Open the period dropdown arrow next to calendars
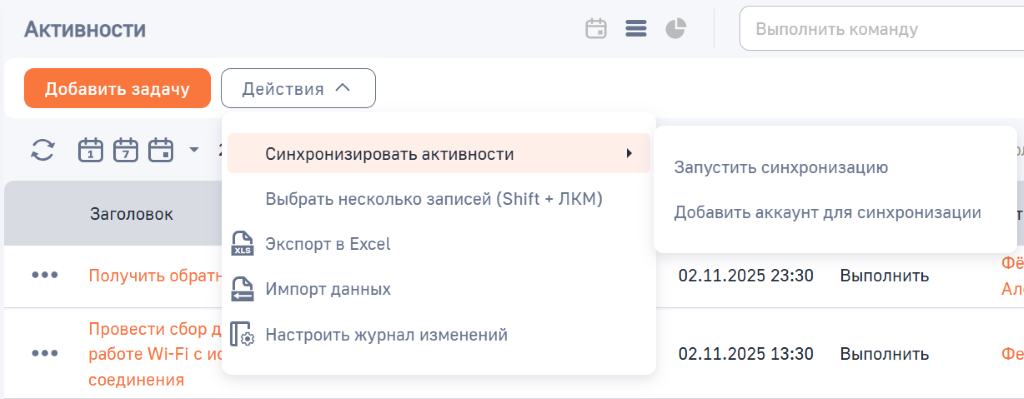1024x399 pixels. tap(194, 150)
